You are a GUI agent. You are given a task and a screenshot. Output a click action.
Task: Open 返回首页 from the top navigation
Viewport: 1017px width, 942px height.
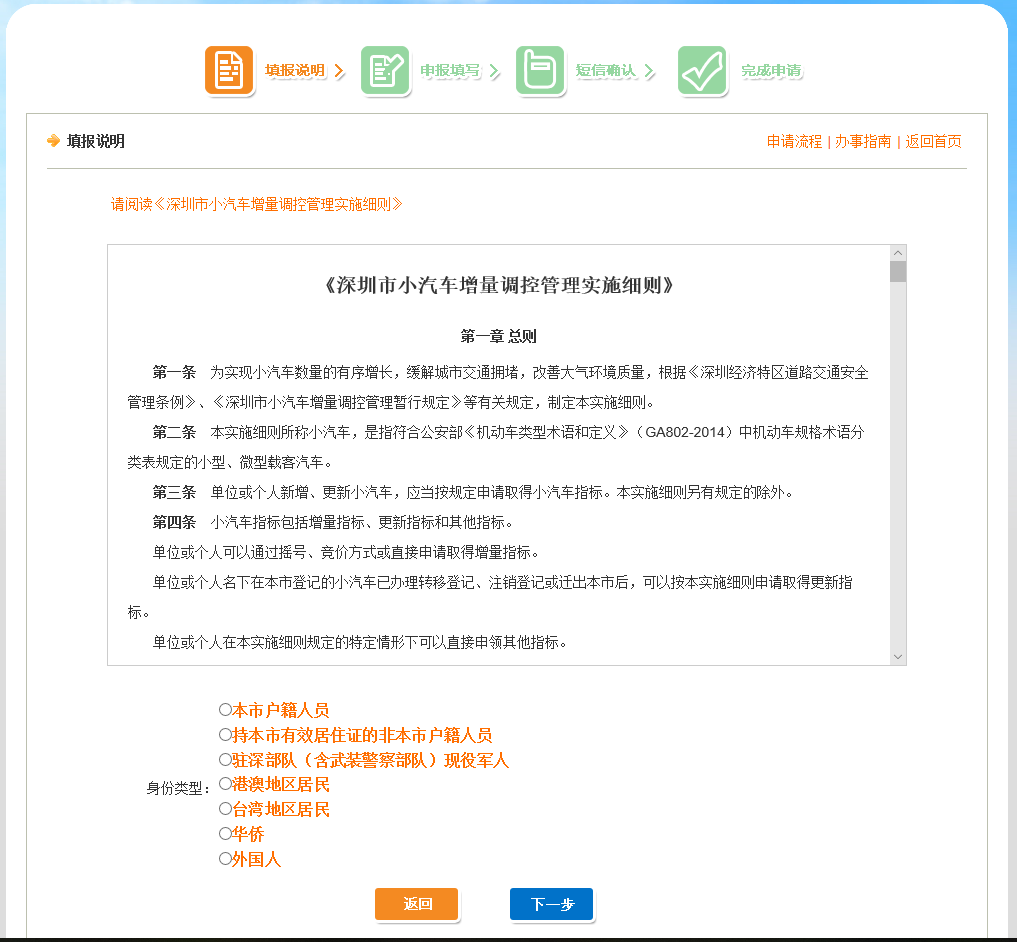pyautogui.click(x=932, y=141)
